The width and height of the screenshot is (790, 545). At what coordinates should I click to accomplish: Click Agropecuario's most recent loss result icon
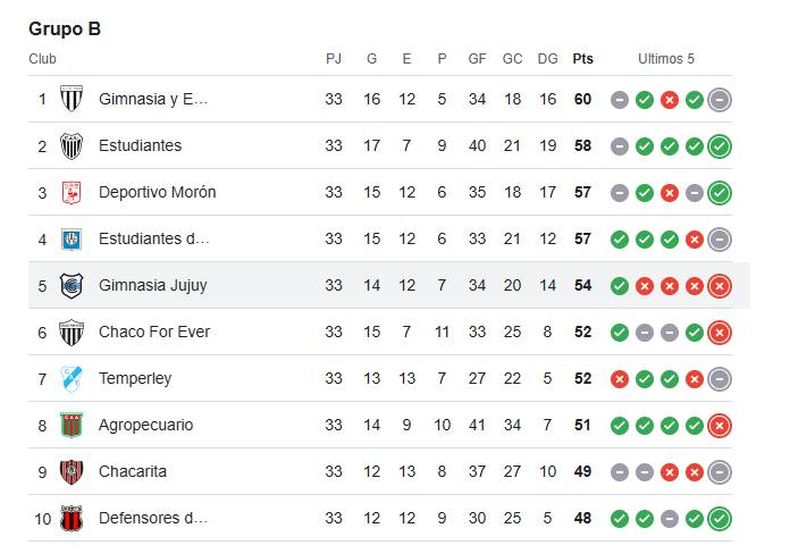[x=719, y=425]
